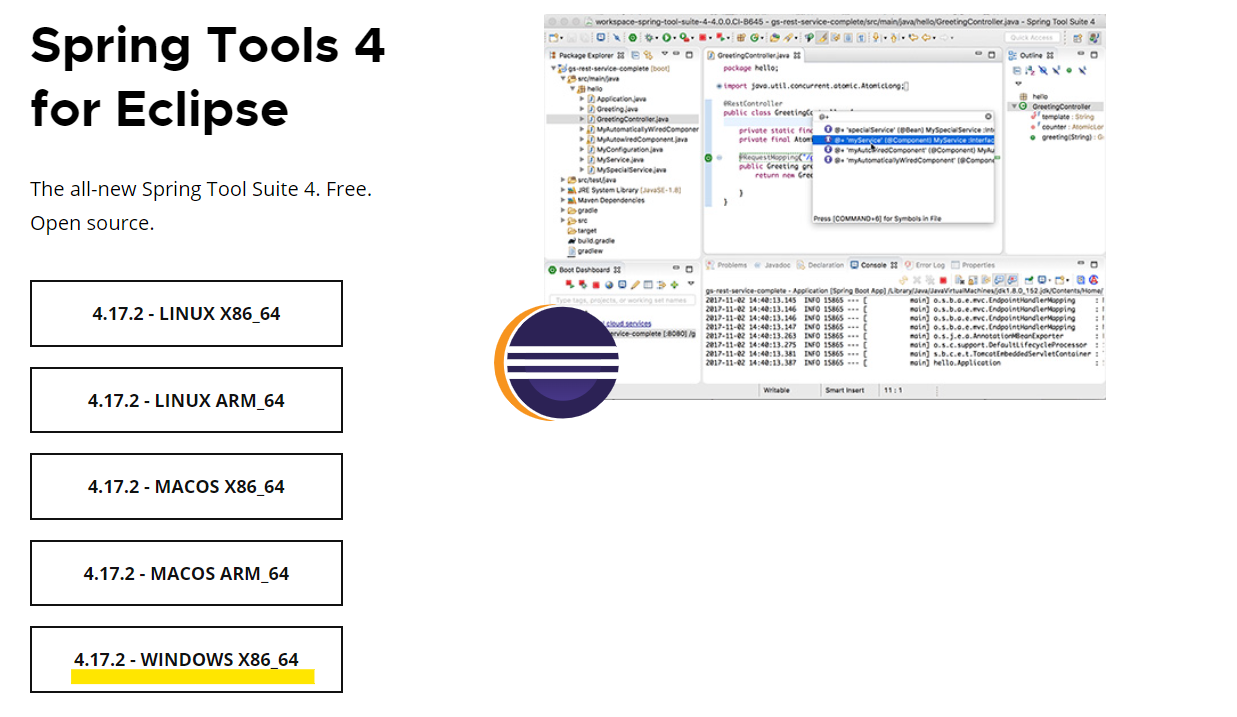Screen dimensions: 1237x717
Task: Open the Spring Tool Suite IDE screenshot
Action: point(825,207)
